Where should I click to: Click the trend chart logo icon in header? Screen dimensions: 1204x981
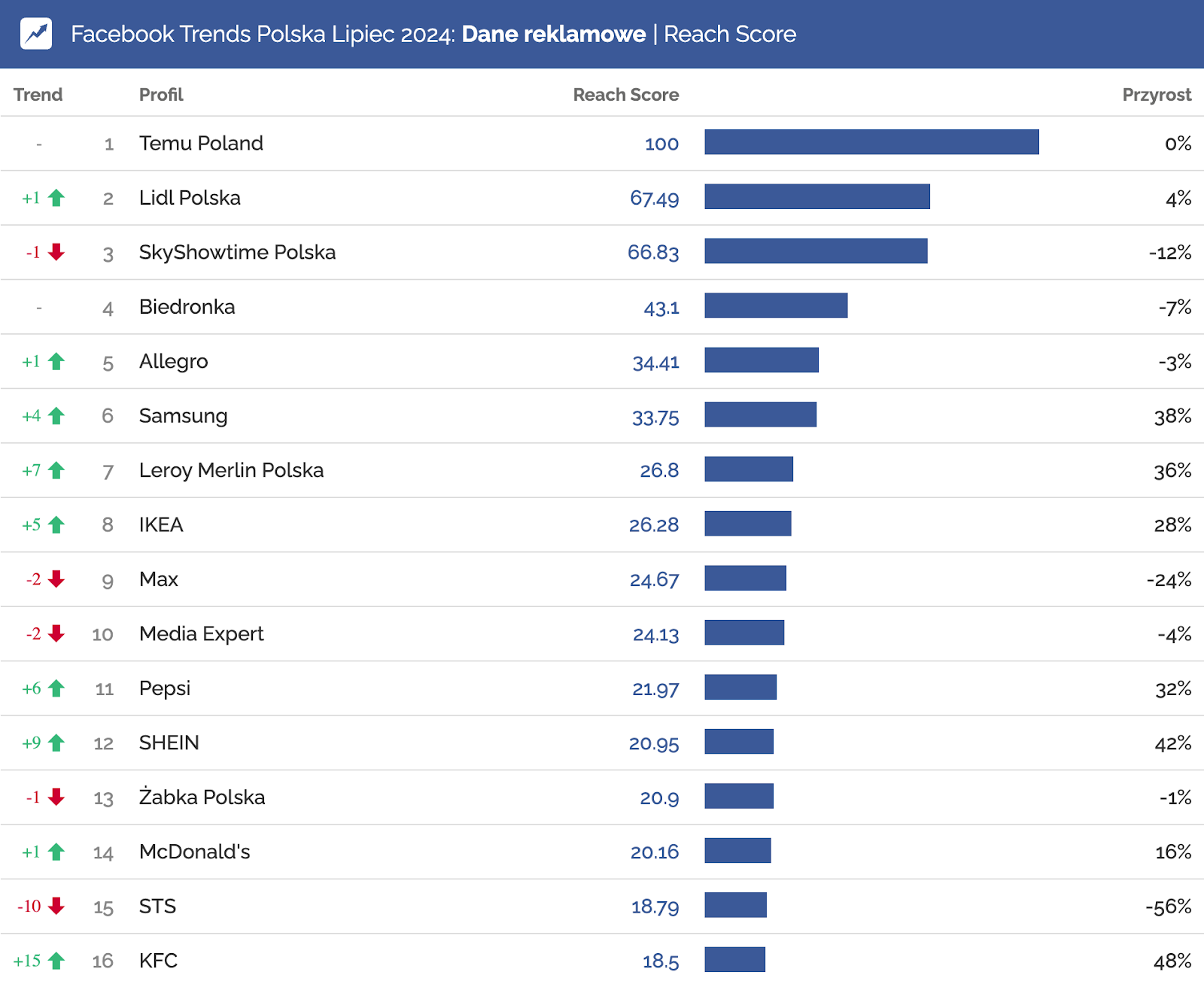[36, 34]
